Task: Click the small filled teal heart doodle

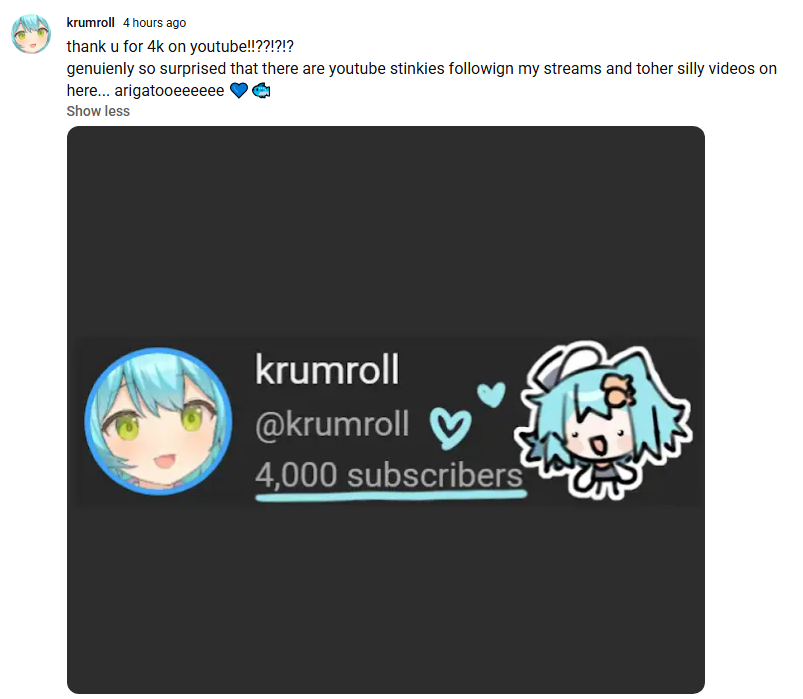Action: [491, 395]
